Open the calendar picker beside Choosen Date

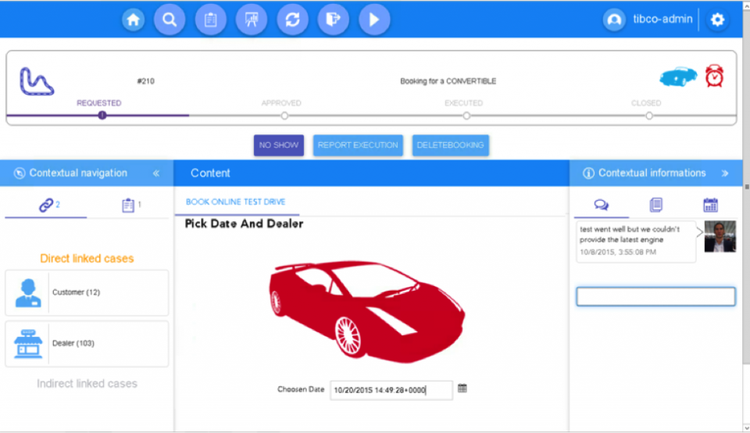pos(462,388)
